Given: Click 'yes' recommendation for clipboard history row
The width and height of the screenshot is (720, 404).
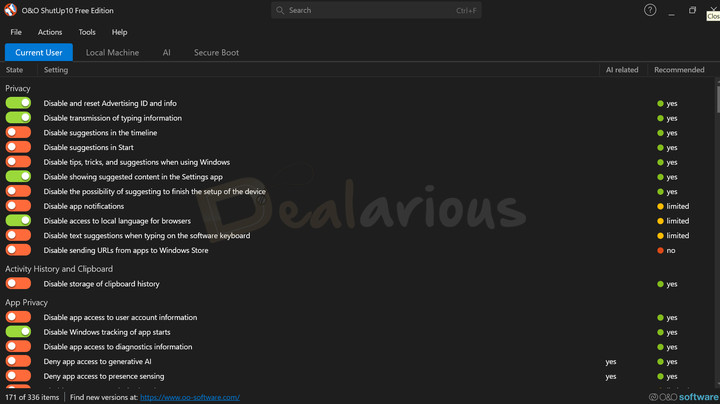Looking at the screenshot, I should (667, 284).
